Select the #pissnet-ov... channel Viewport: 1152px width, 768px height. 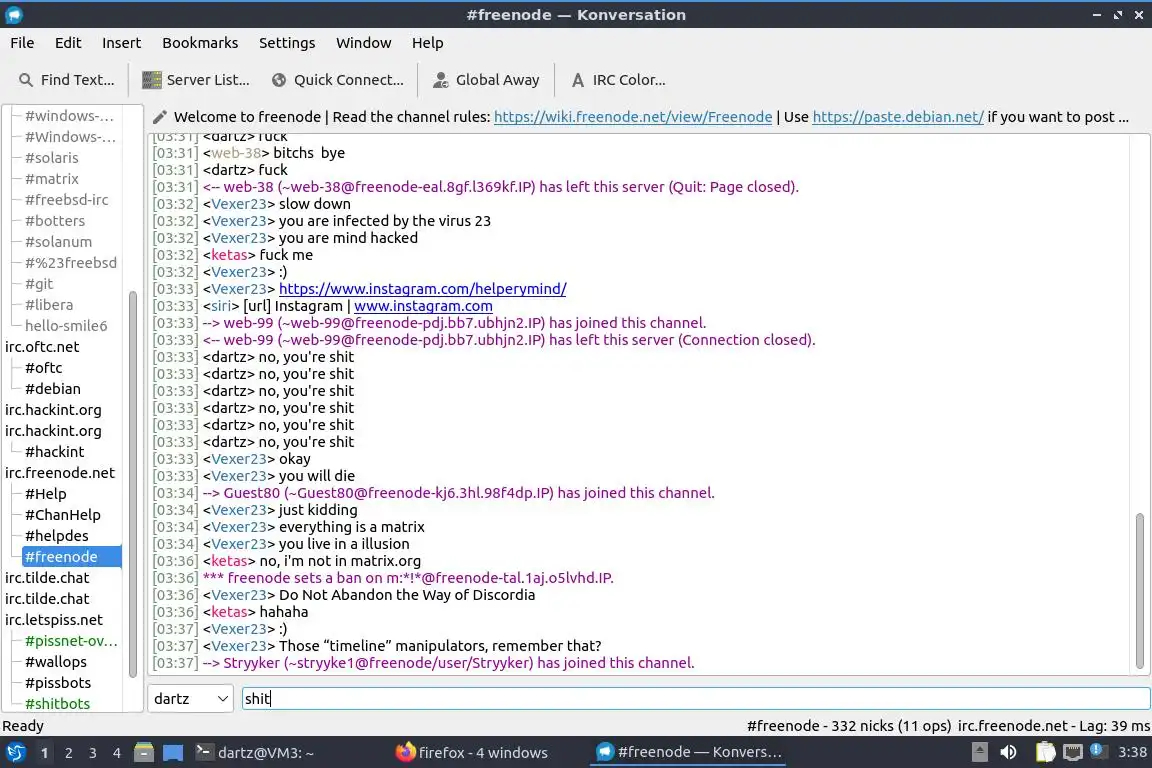[71, 641]
